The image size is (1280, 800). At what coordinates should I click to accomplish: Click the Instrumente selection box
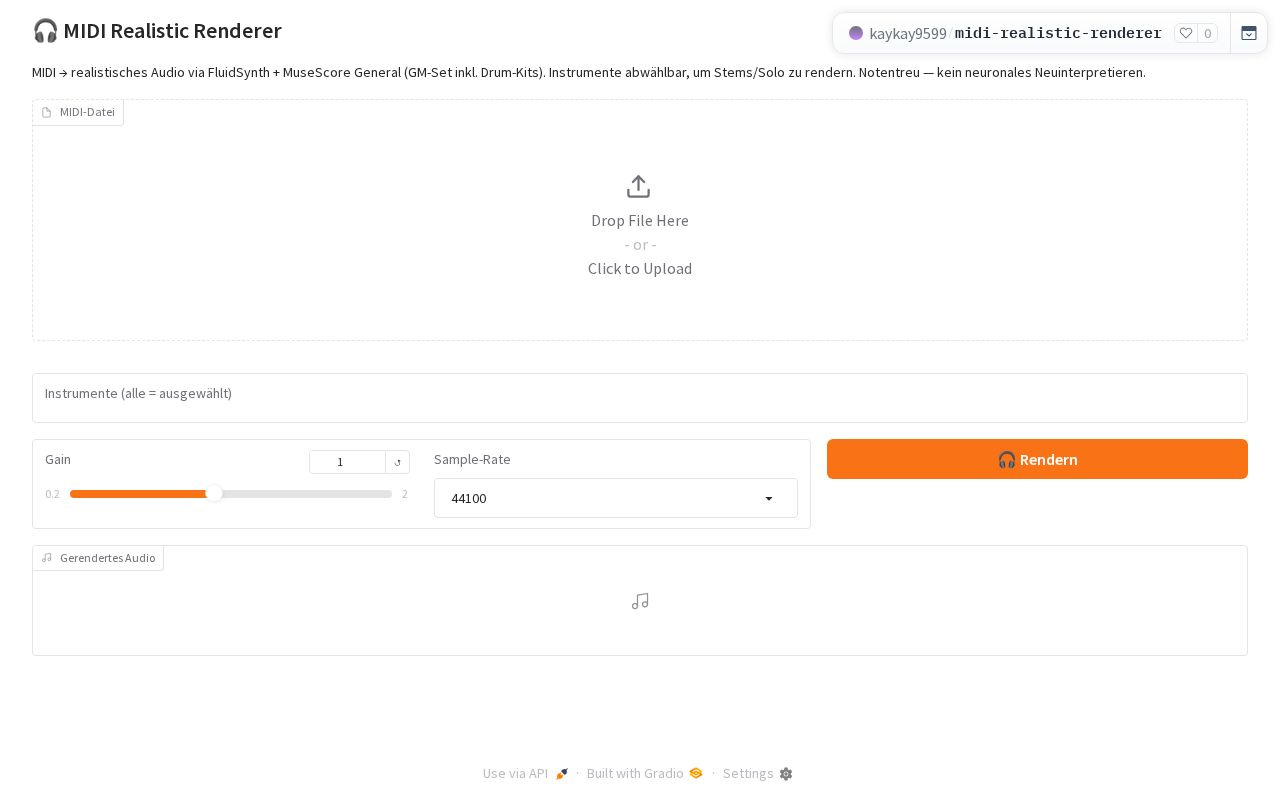(x=640, y=398)
